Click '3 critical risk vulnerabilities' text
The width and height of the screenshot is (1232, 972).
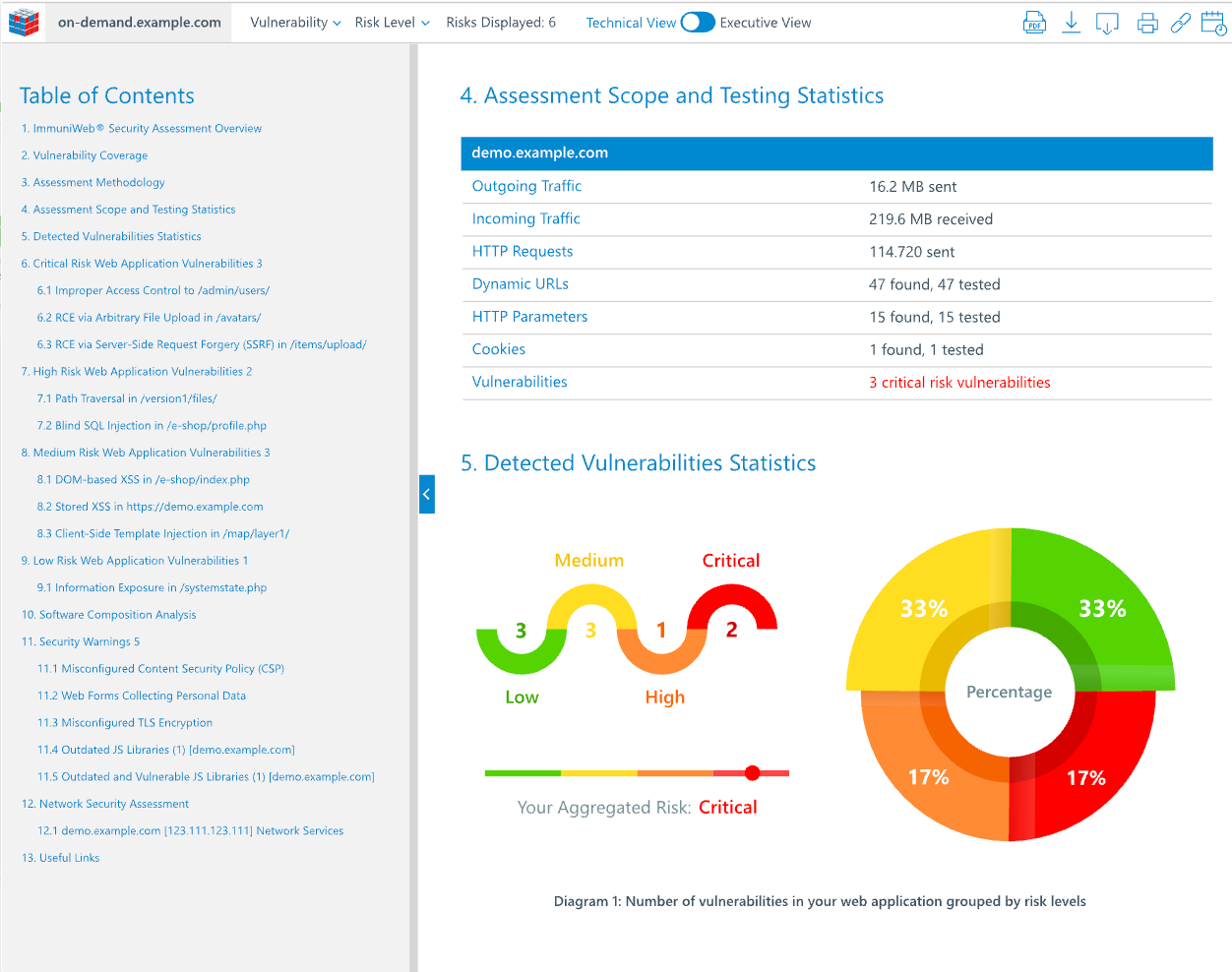point(959,383)
